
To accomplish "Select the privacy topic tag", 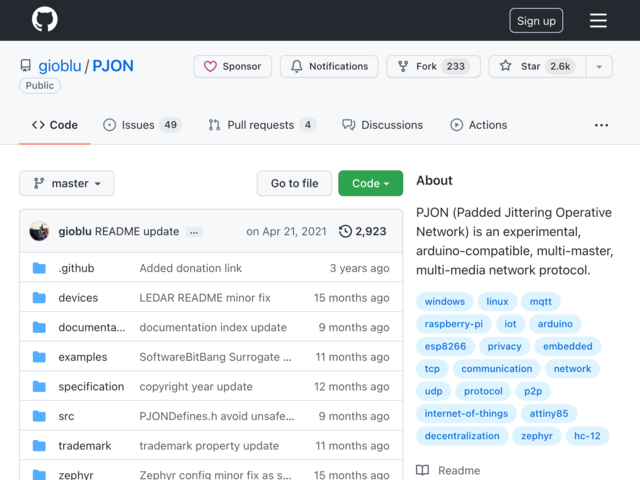I will (x=504, y=347).
